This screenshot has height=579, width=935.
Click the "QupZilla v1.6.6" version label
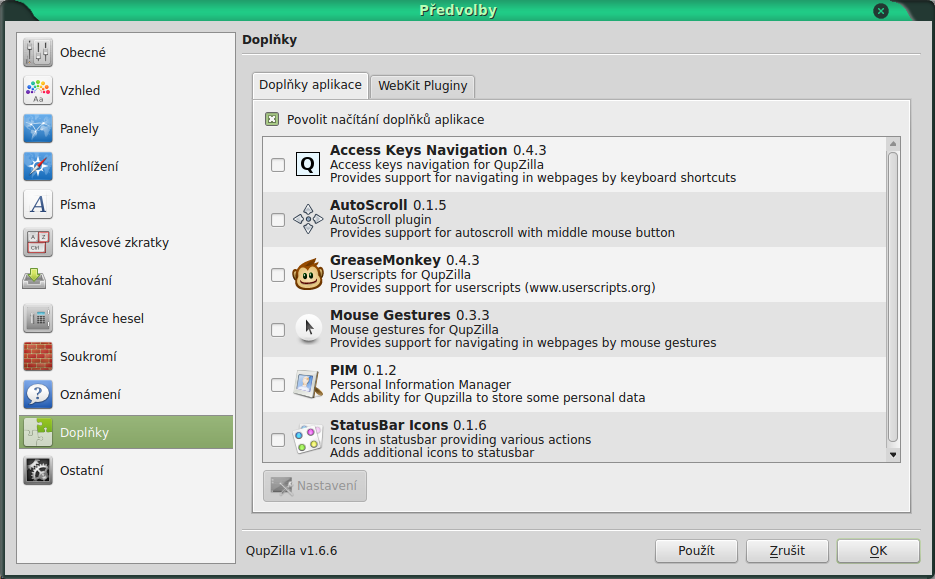[292, 551]
